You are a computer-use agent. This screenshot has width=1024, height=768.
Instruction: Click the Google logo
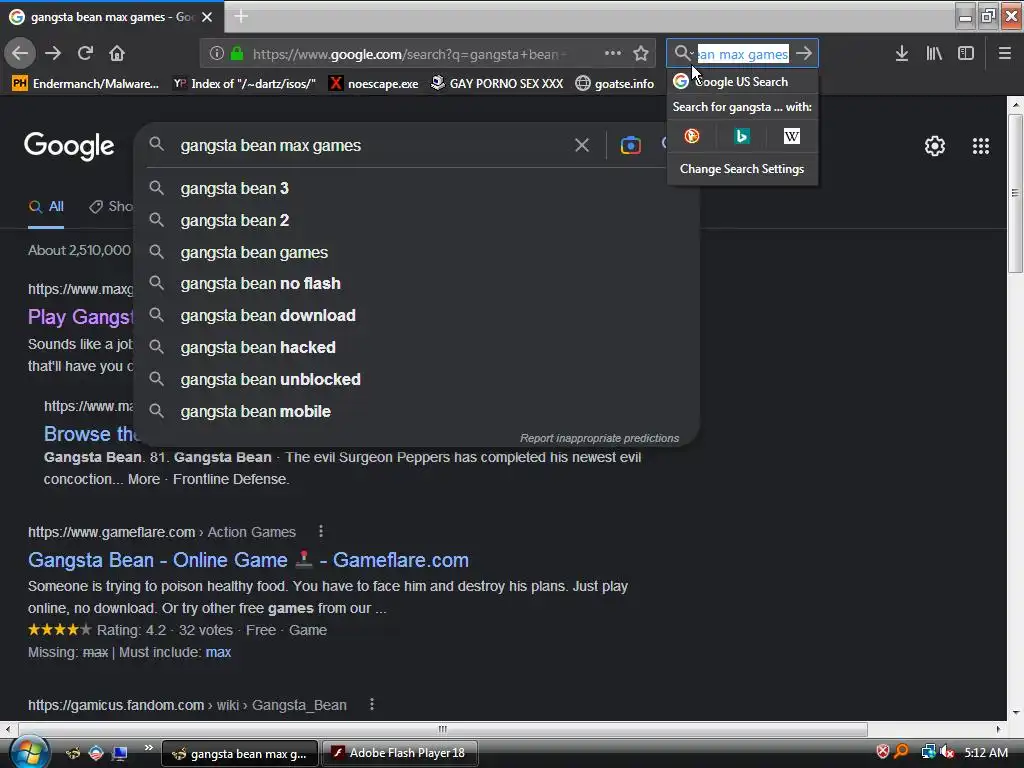[x=69, y=146]
